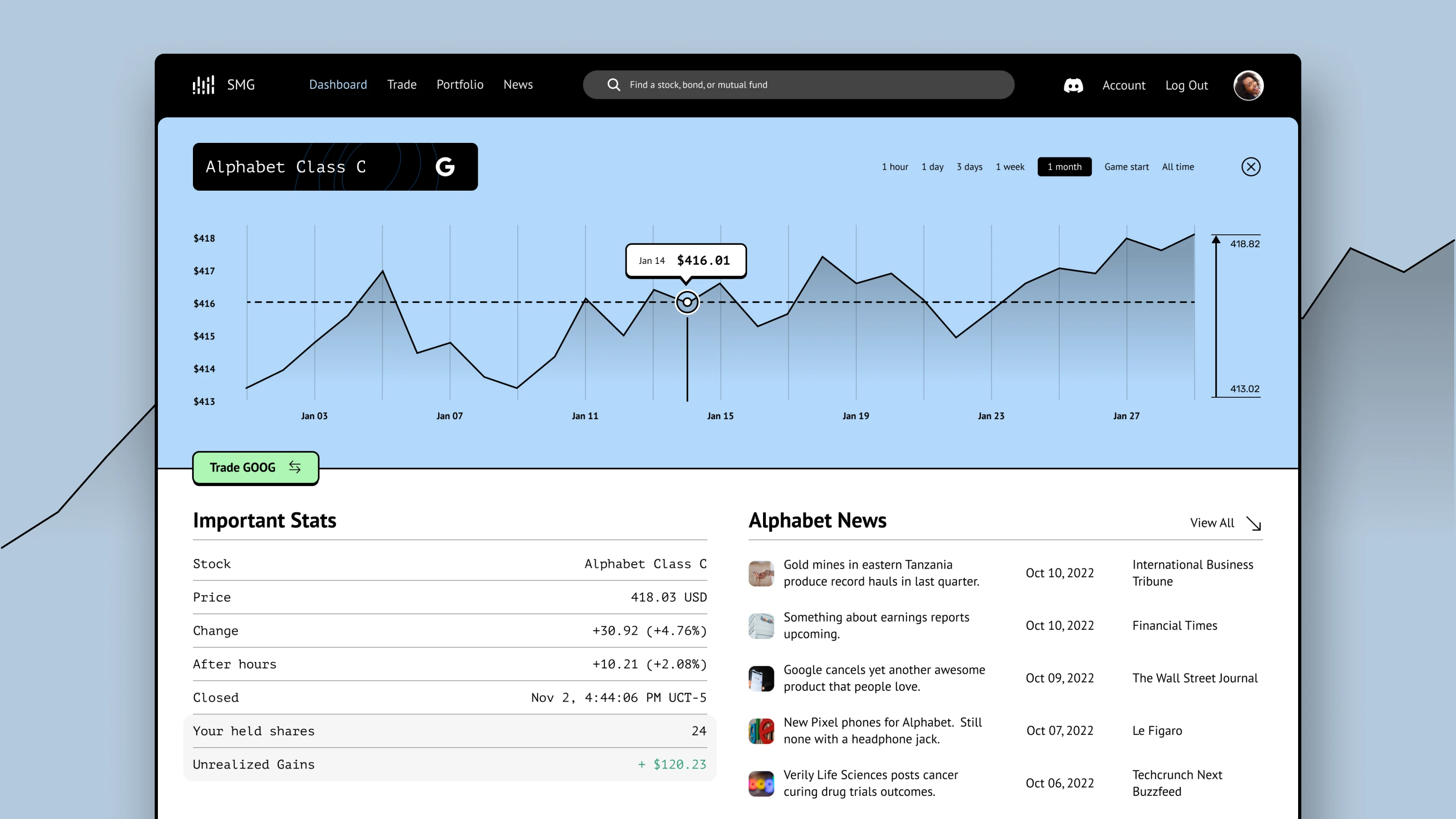Select the 1 week time range
Image resolution: width=1456 pixels, height=819 pixels.
[1010, 167]
